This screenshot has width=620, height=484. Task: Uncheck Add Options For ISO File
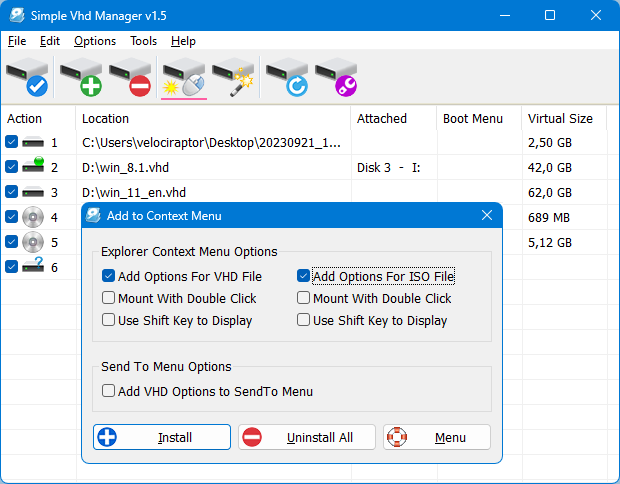304,276
